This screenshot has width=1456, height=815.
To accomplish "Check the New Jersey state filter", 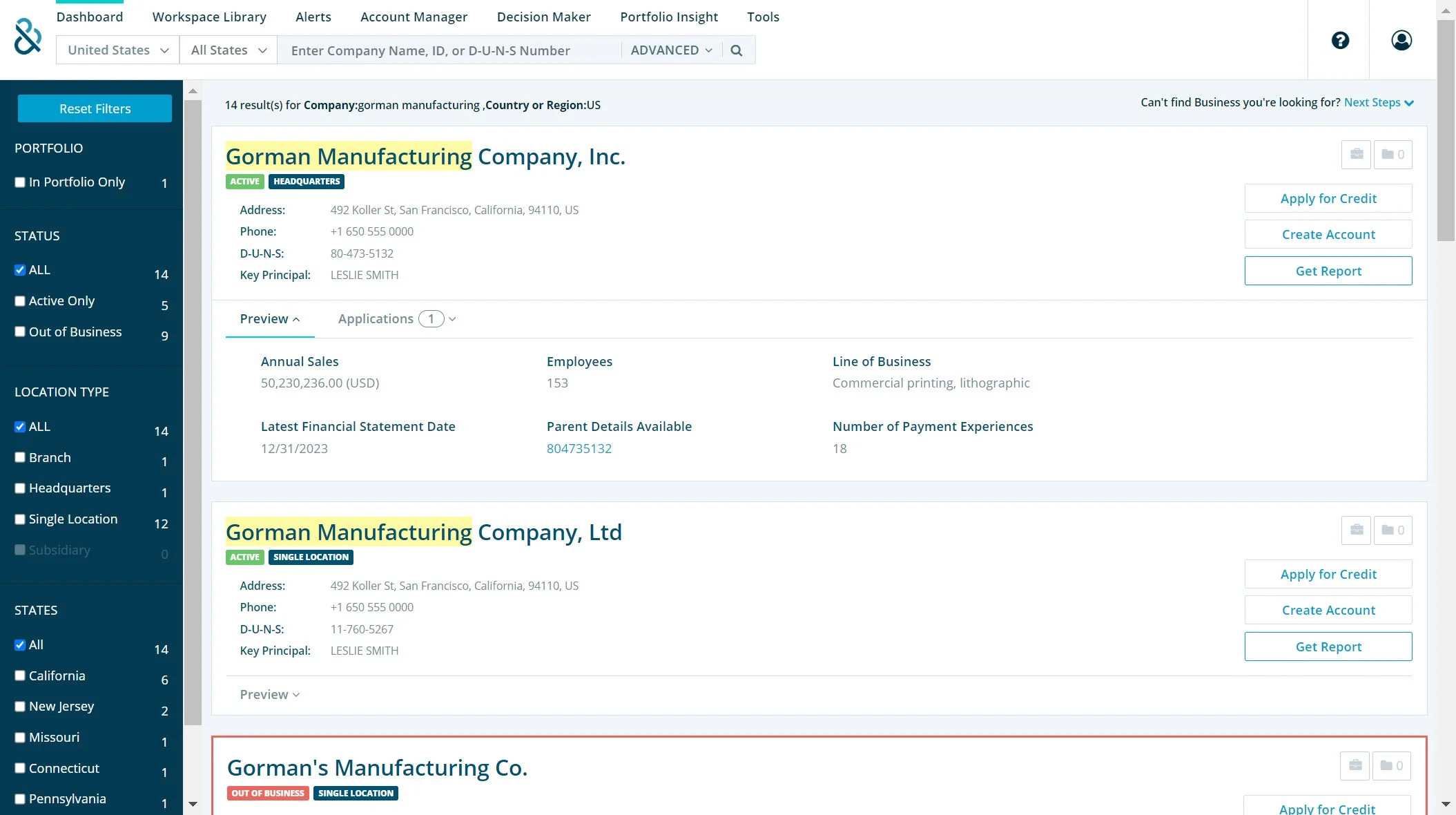I will [20, 707].
